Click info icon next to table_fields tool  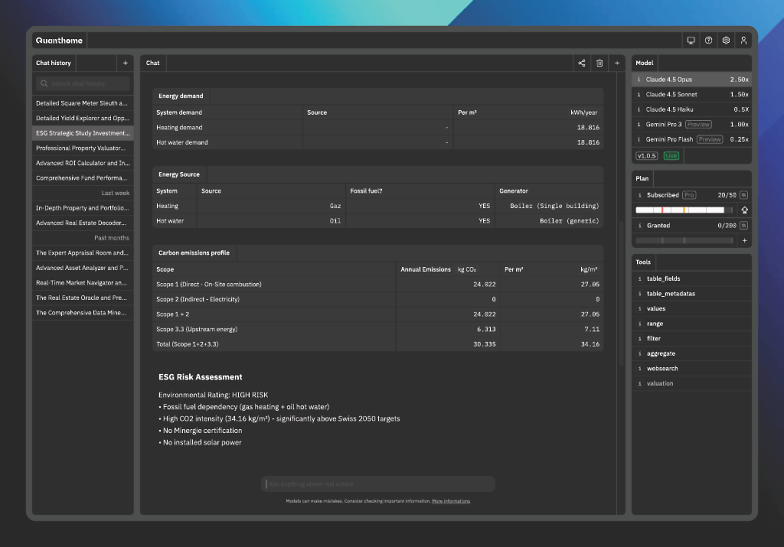[x=640, y=279]
